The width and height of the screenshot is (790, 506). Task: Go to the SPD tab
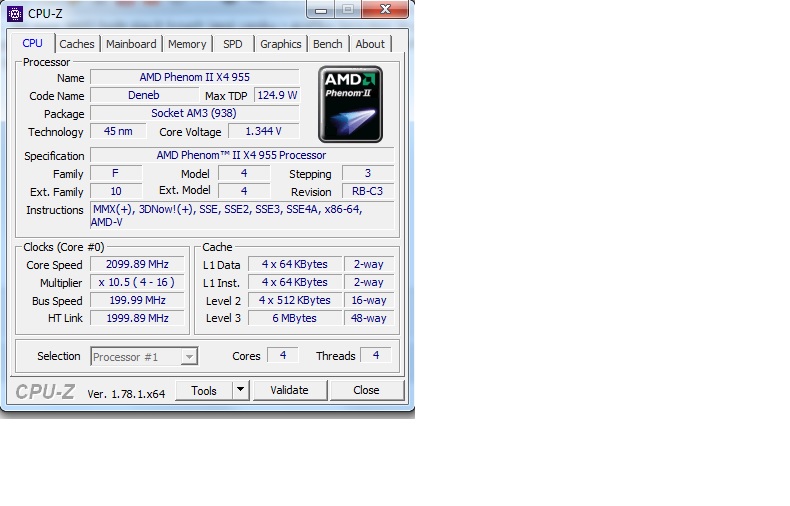tap(233, 44)
